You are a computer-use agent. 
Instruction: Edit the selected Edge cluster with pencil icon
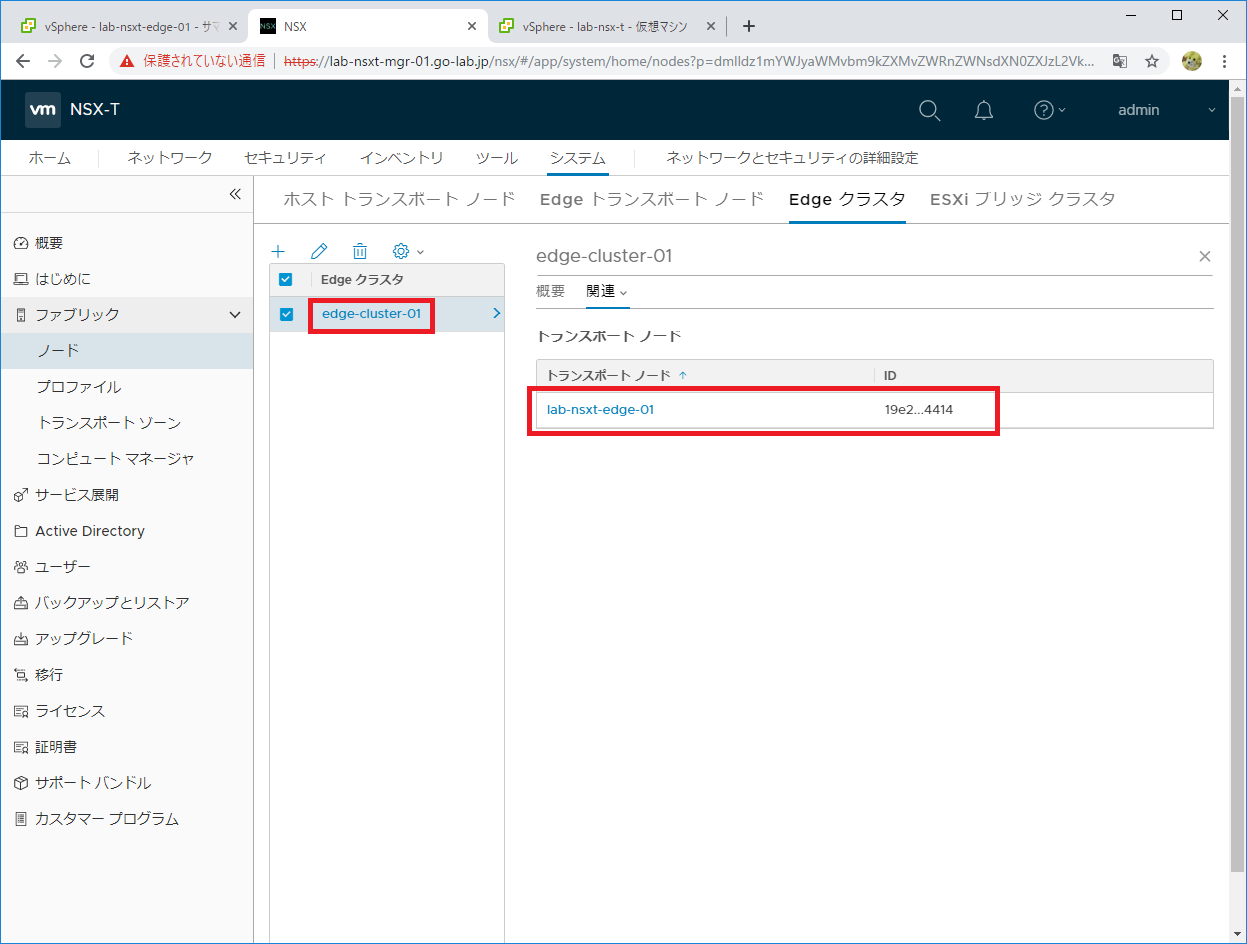coord(319,252)
